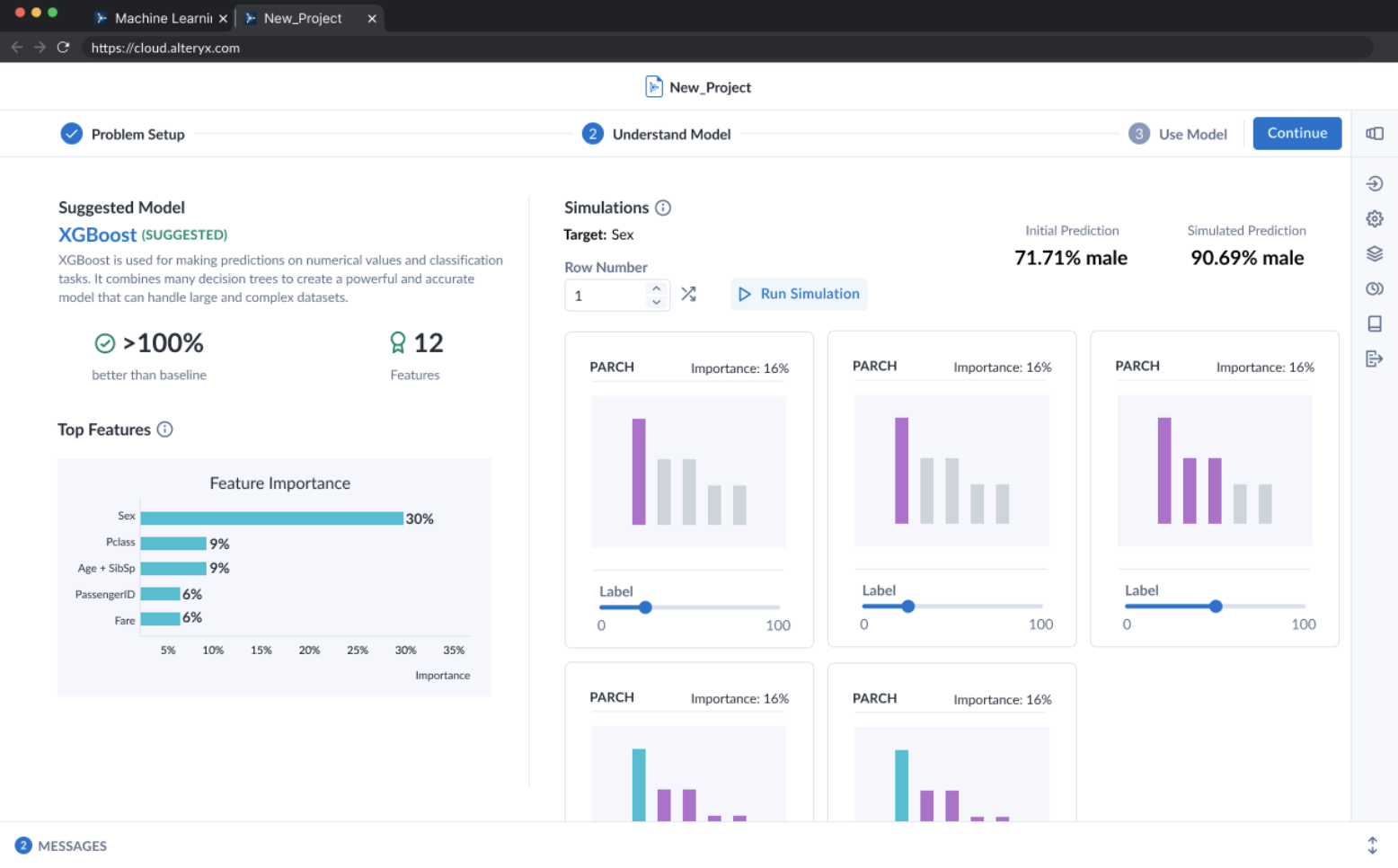Image resolution: width=1398 pixels, height=868 pixels.
Task: Select the Pclass bar in Feature Importance
Action: [x=173, y=544]
